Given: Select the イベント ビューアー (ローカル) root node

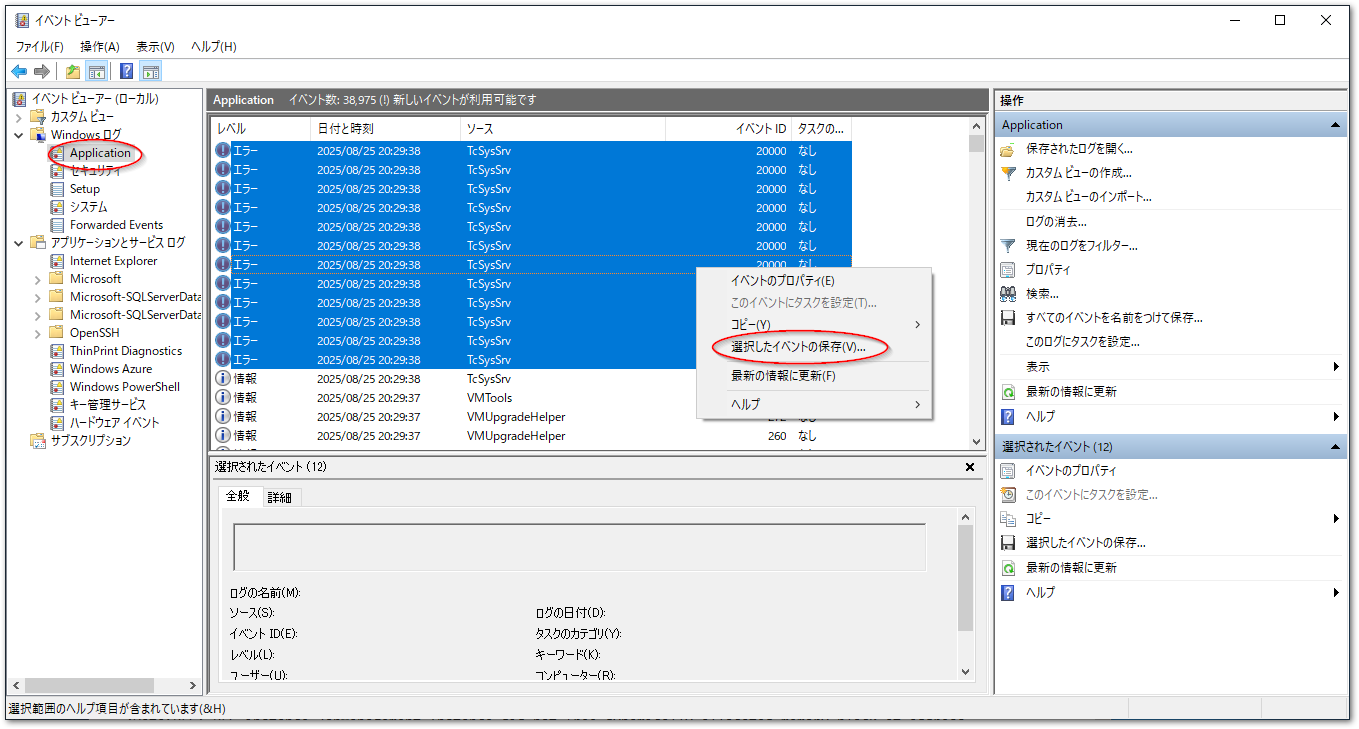Looking at the screenshot, I should point(95,98).
